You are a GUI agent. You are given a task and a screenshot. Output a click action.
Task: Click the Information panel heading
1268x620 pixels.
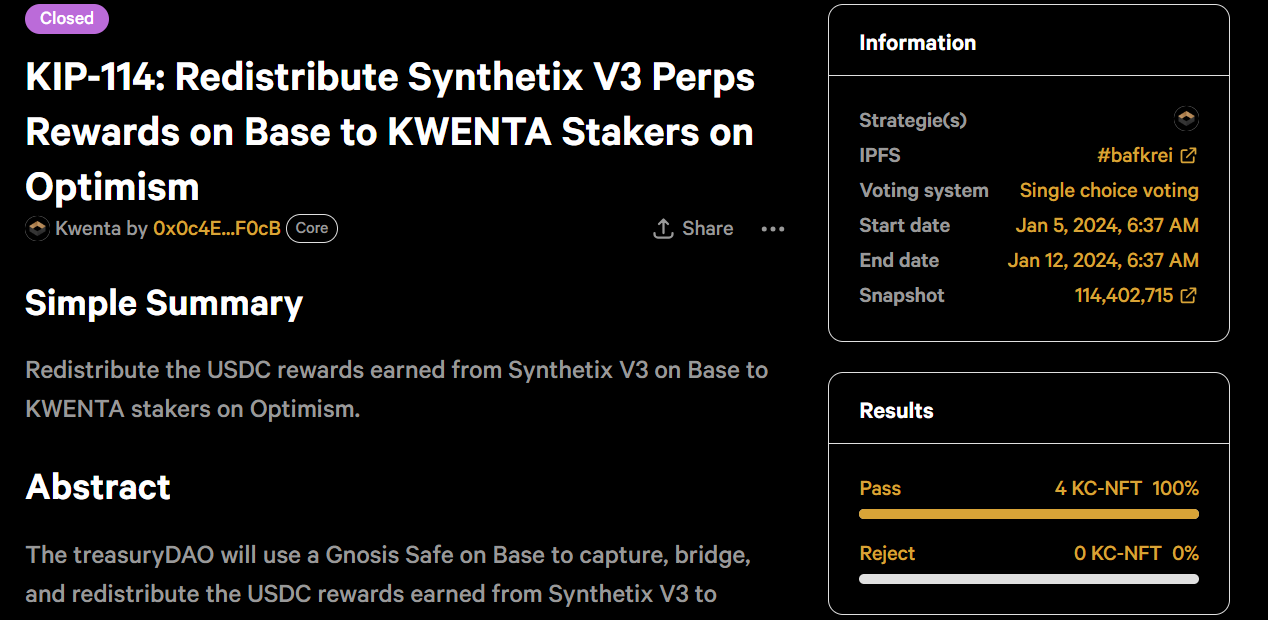[x=917, y=43]
